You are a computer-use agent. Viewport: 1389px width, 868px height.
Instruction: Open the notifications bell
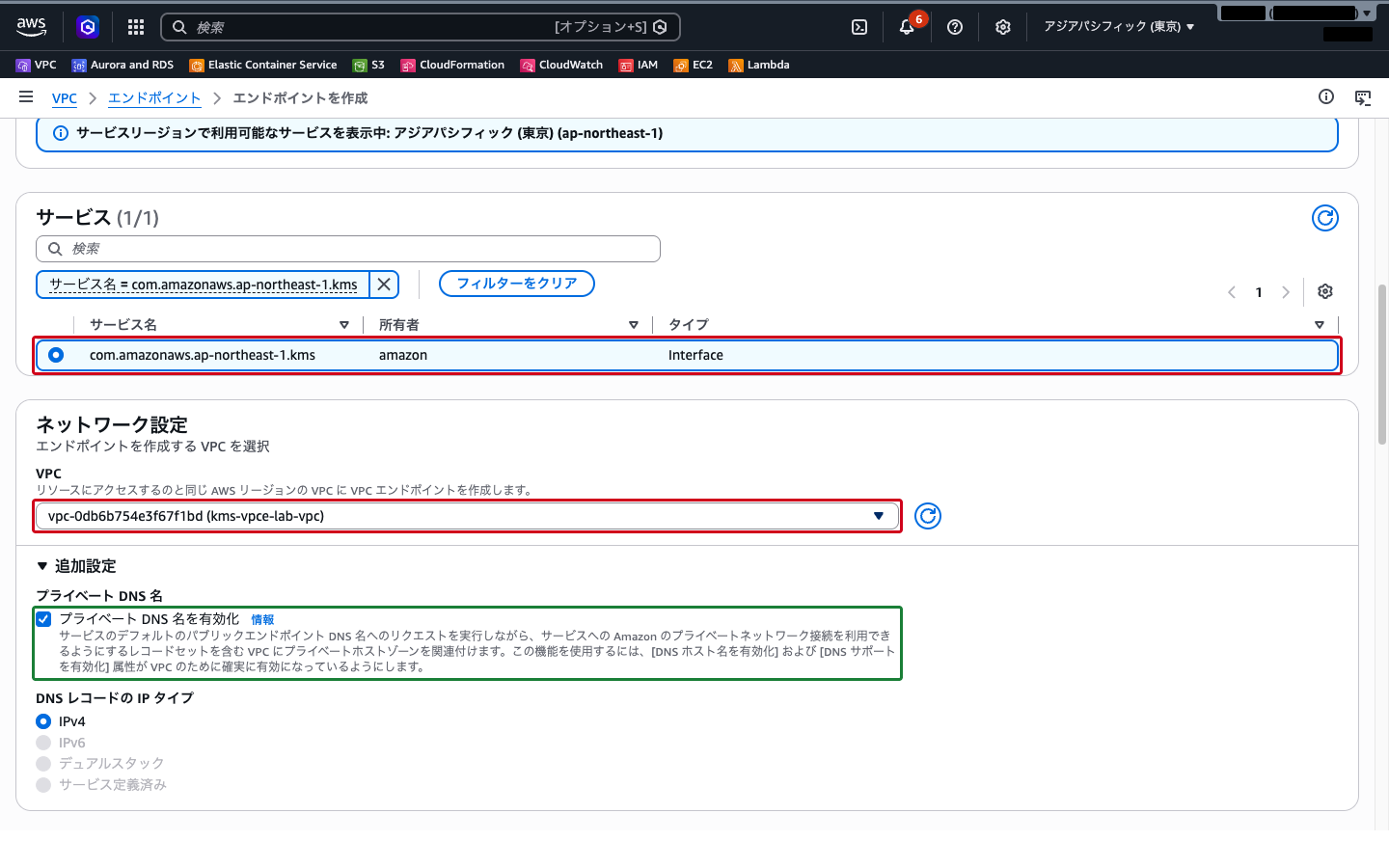point(907,27)
